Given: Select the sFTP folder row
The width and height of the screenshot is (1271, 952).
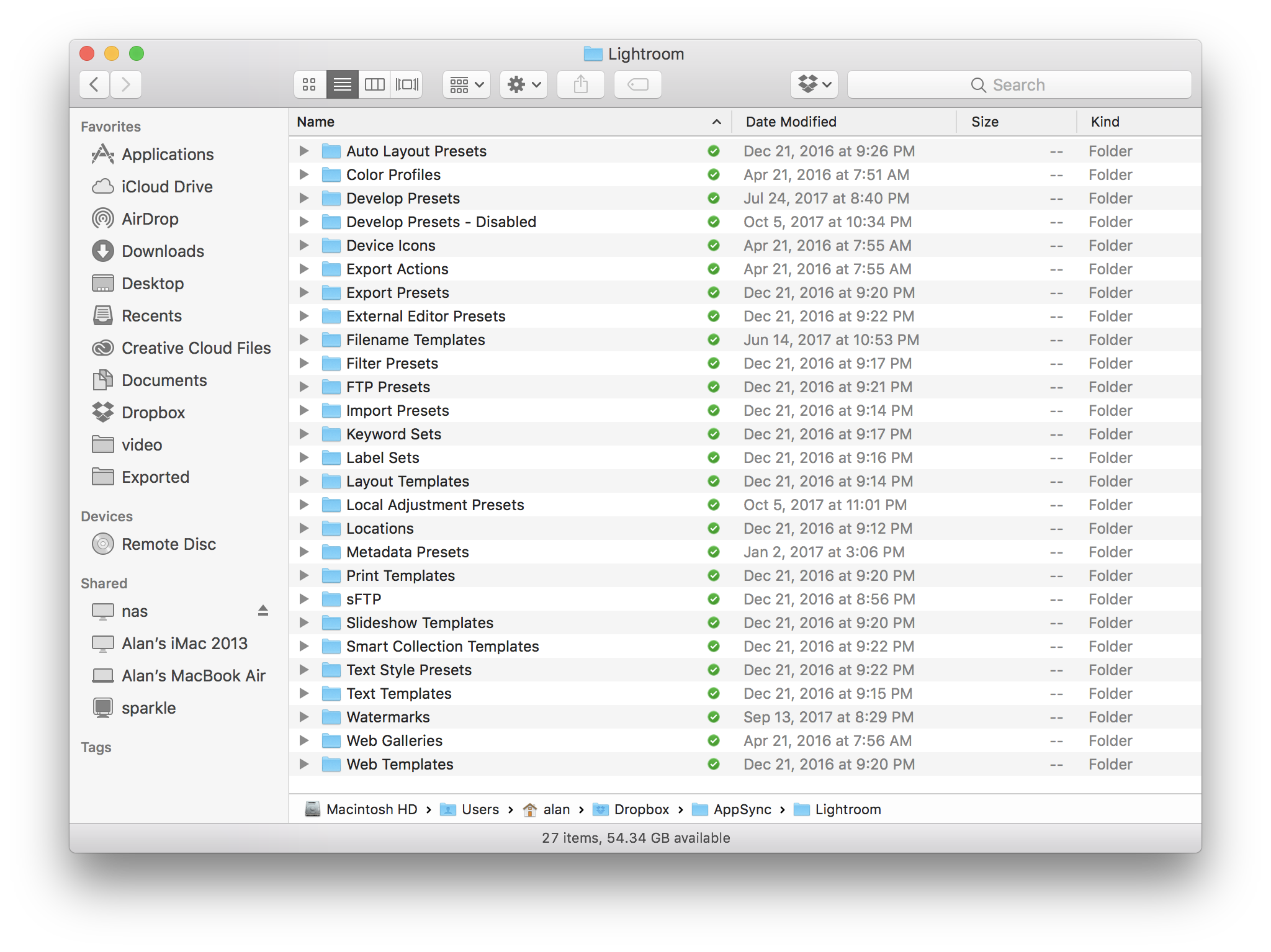Looking at the screenshot, I should click(745, 599).
